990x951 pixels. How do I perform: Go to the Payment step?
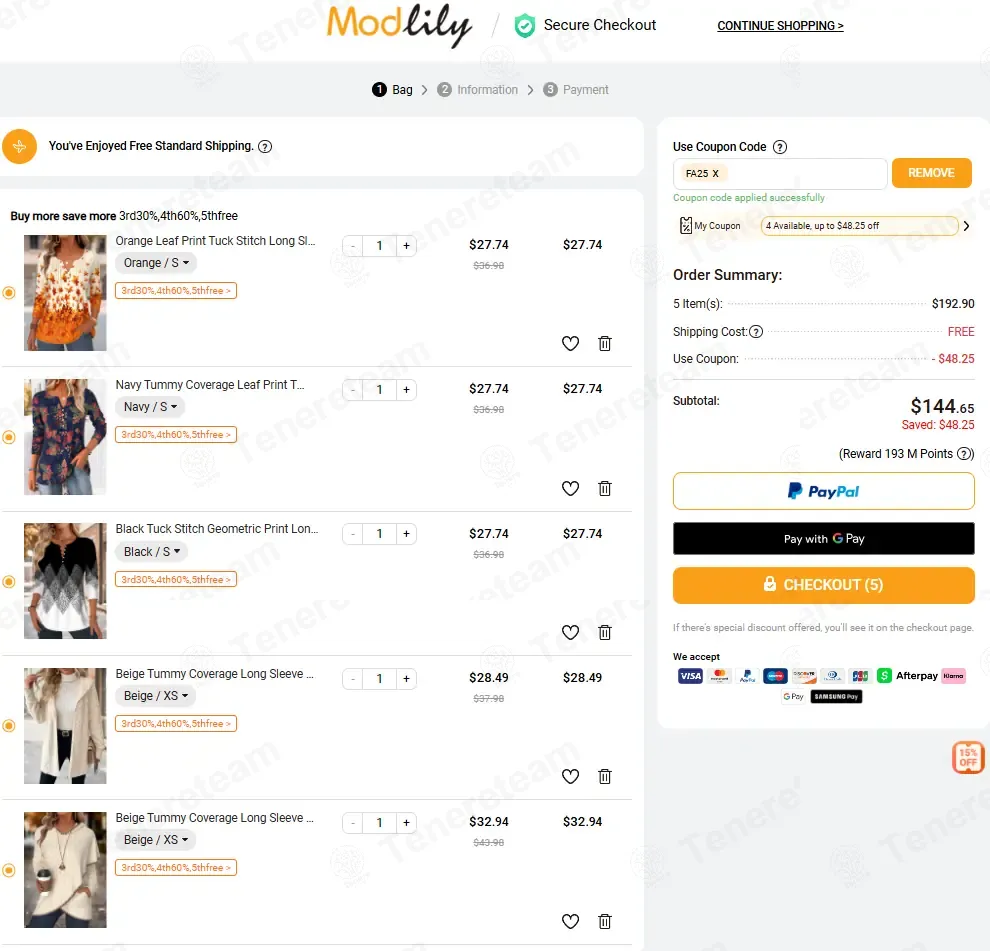pos(576,90)
